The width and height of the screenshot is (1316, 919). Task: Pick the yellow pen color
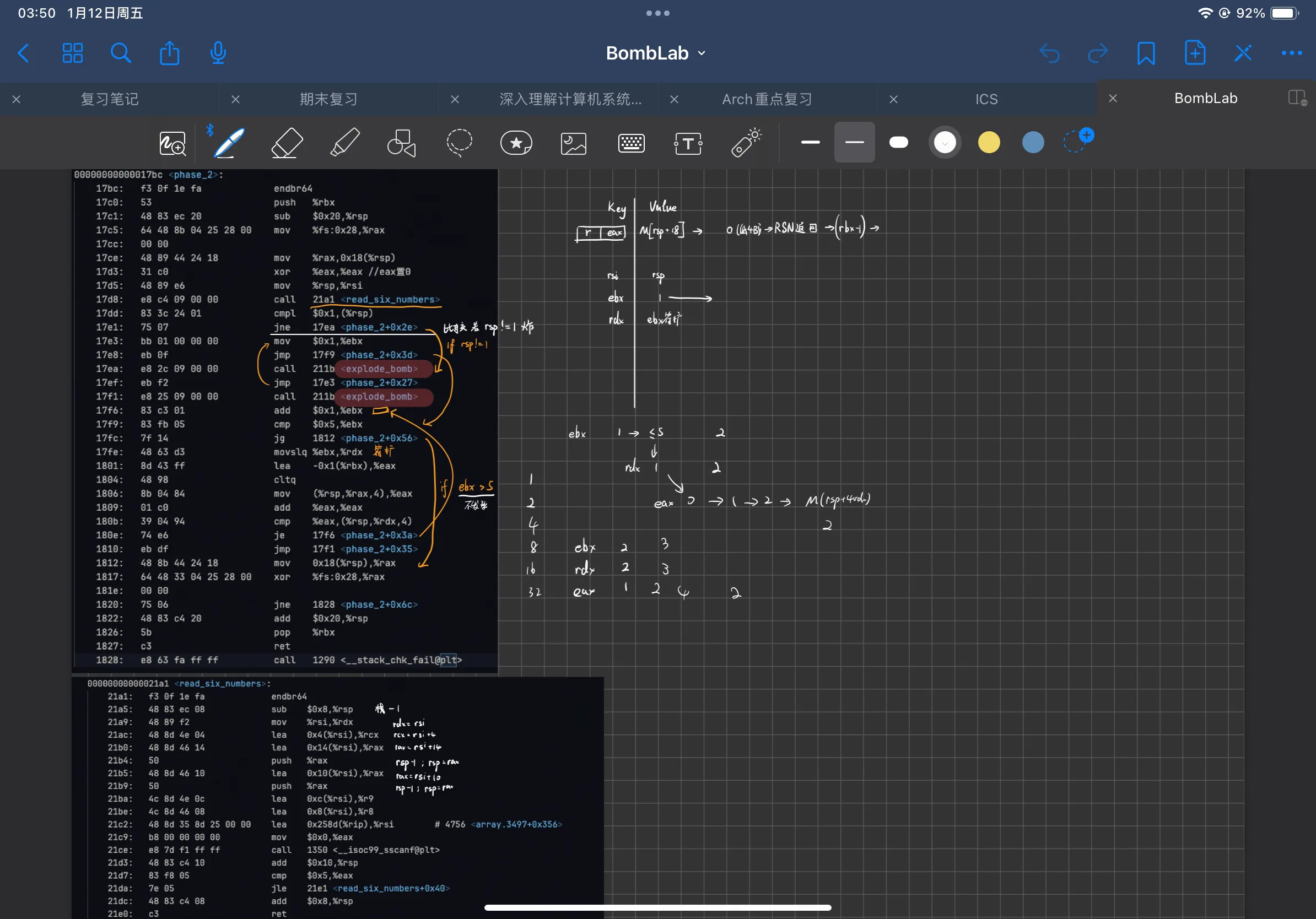[x=988, y=142]
